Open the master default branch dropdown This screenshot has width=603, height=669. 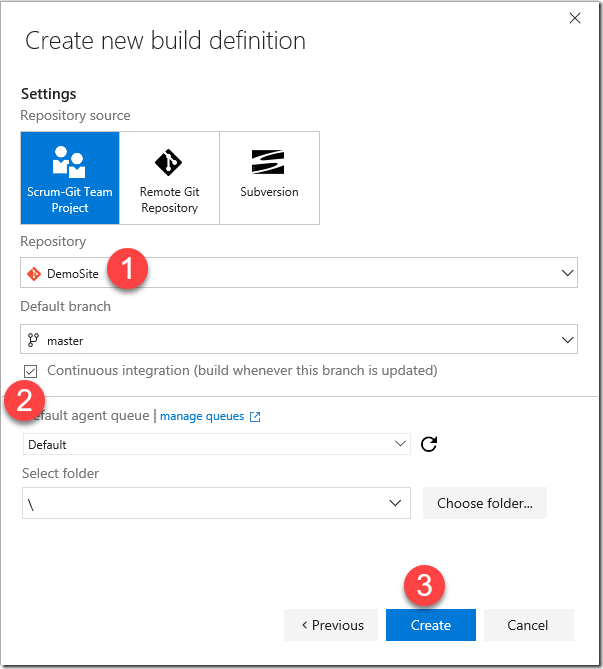click(x=299, y=339)
